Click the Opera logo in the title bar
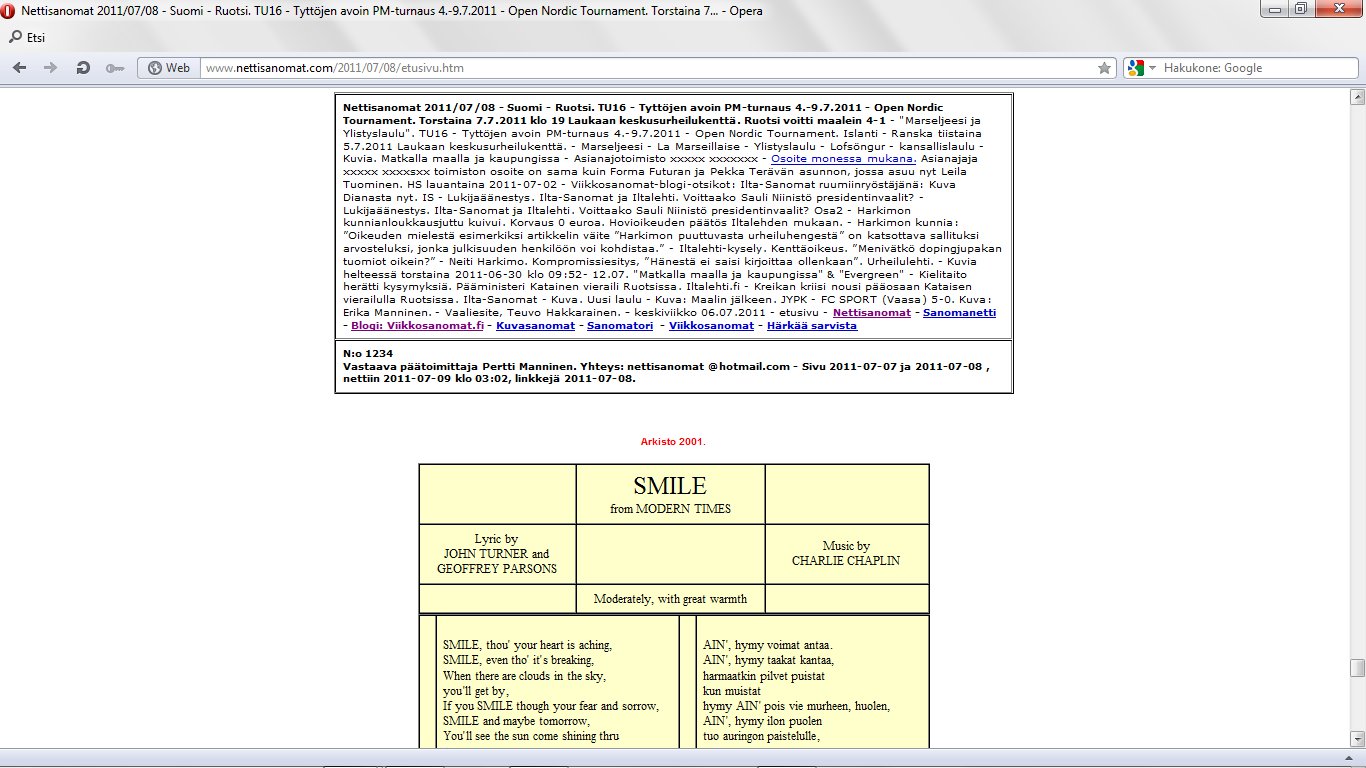1366x768 pixels. tap(10, 11)
